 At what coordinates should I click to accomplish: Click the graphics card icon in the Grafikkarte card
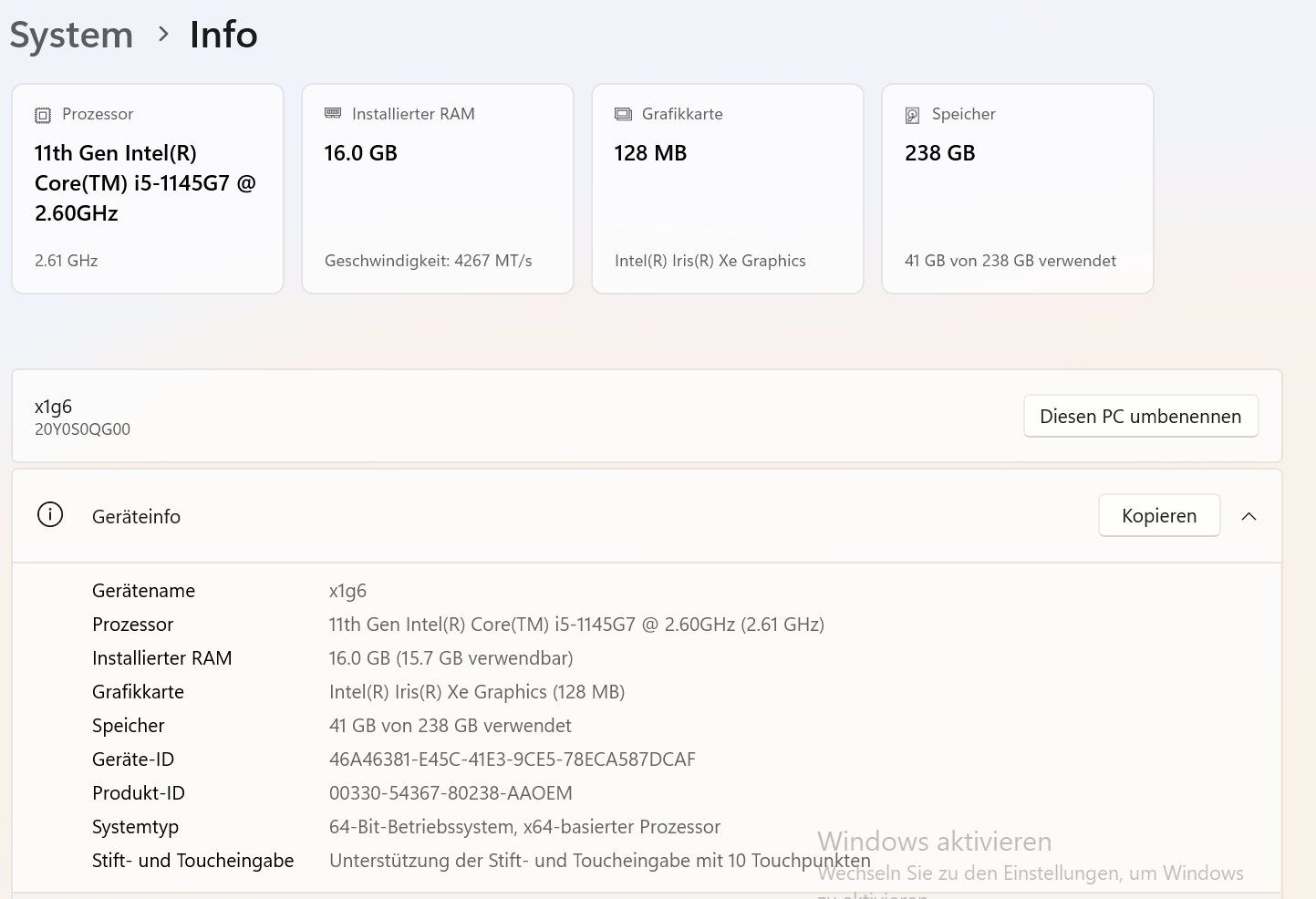point(623,114)
